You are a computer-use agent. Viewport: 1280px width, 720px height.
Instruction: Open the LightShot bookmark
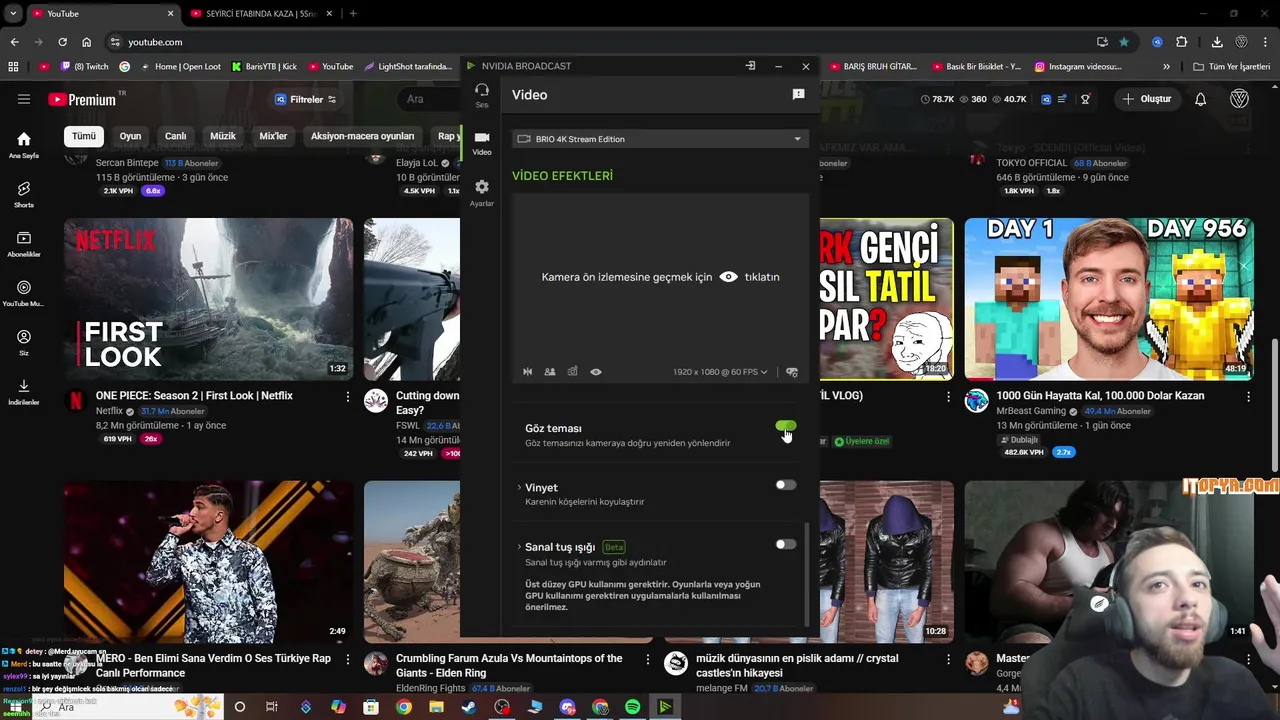pos(408,67)
